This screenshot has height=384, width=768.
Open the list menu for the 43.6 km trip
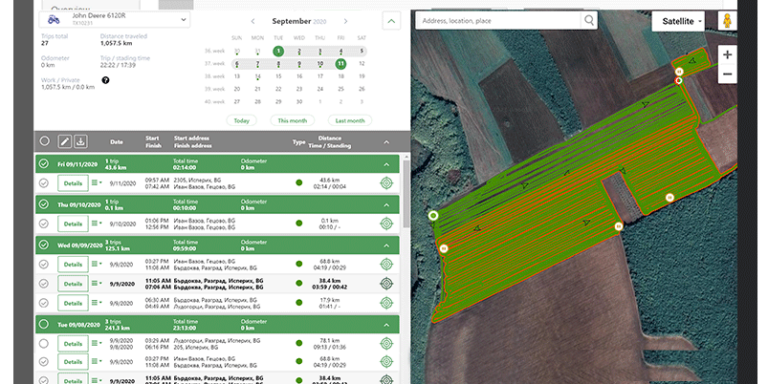tap(96, 183)
